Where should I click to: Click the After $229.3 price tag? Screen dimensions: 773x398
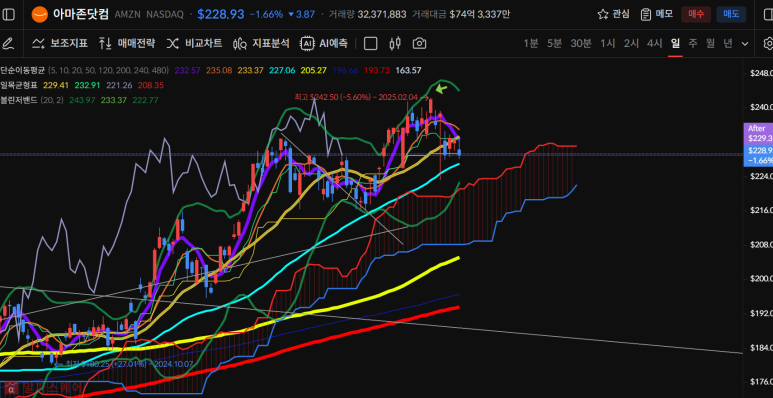758,134
